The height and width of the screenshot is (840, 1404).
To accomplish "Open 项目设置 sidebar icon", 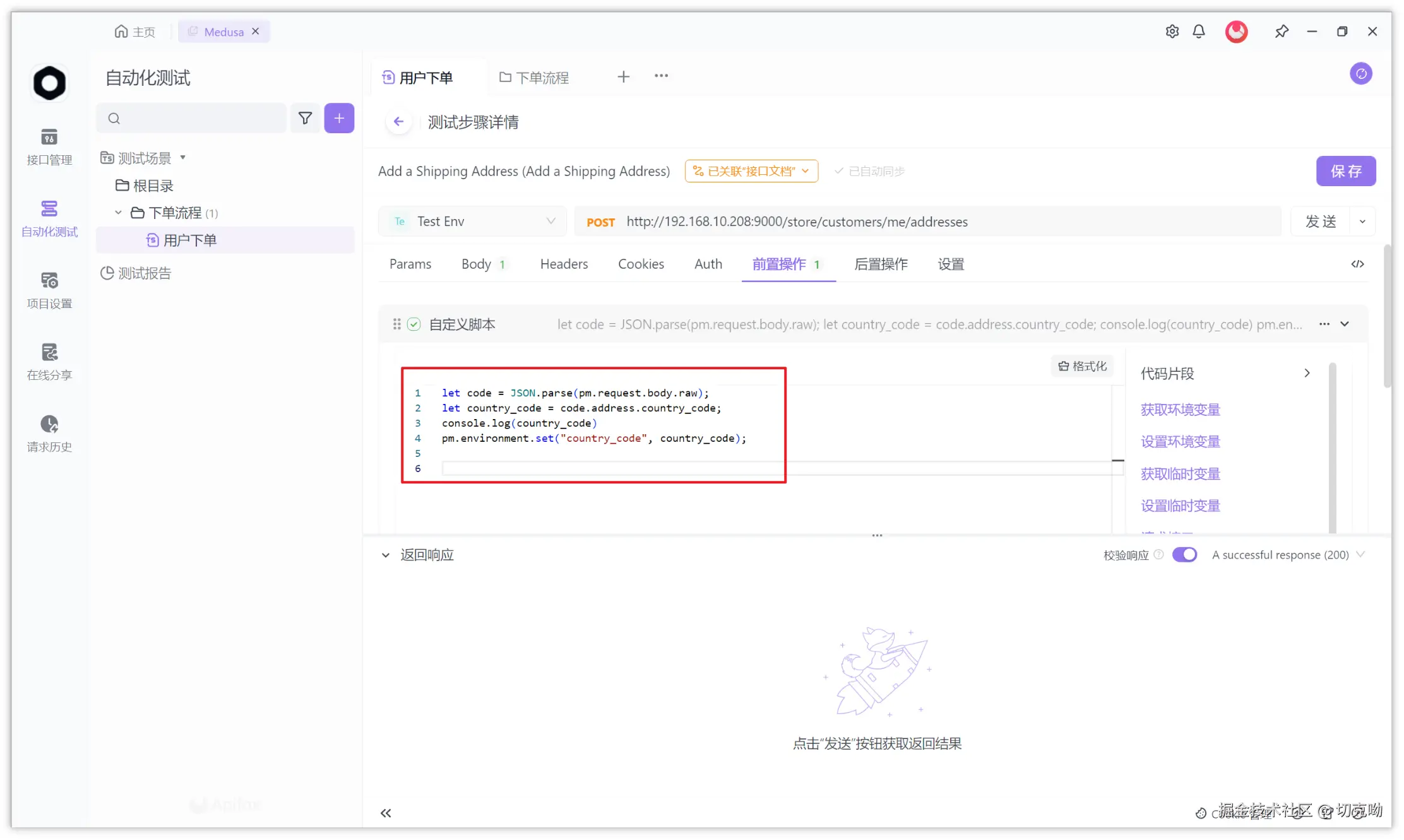I will [x=49, y=290].
